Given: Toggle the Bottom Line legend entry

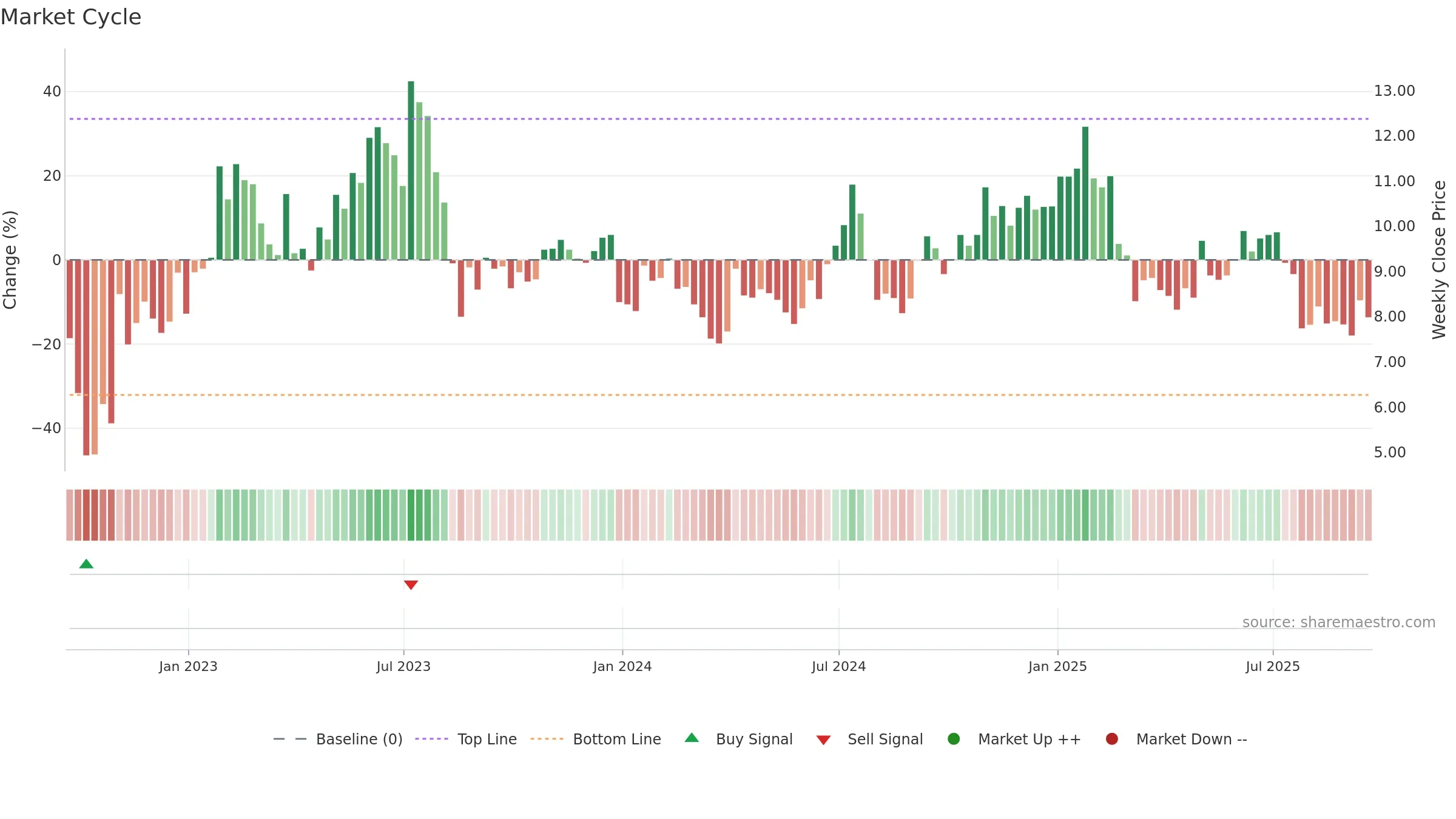Looking at the screenshot, I should pyautogui.click(x=596, y=739).
